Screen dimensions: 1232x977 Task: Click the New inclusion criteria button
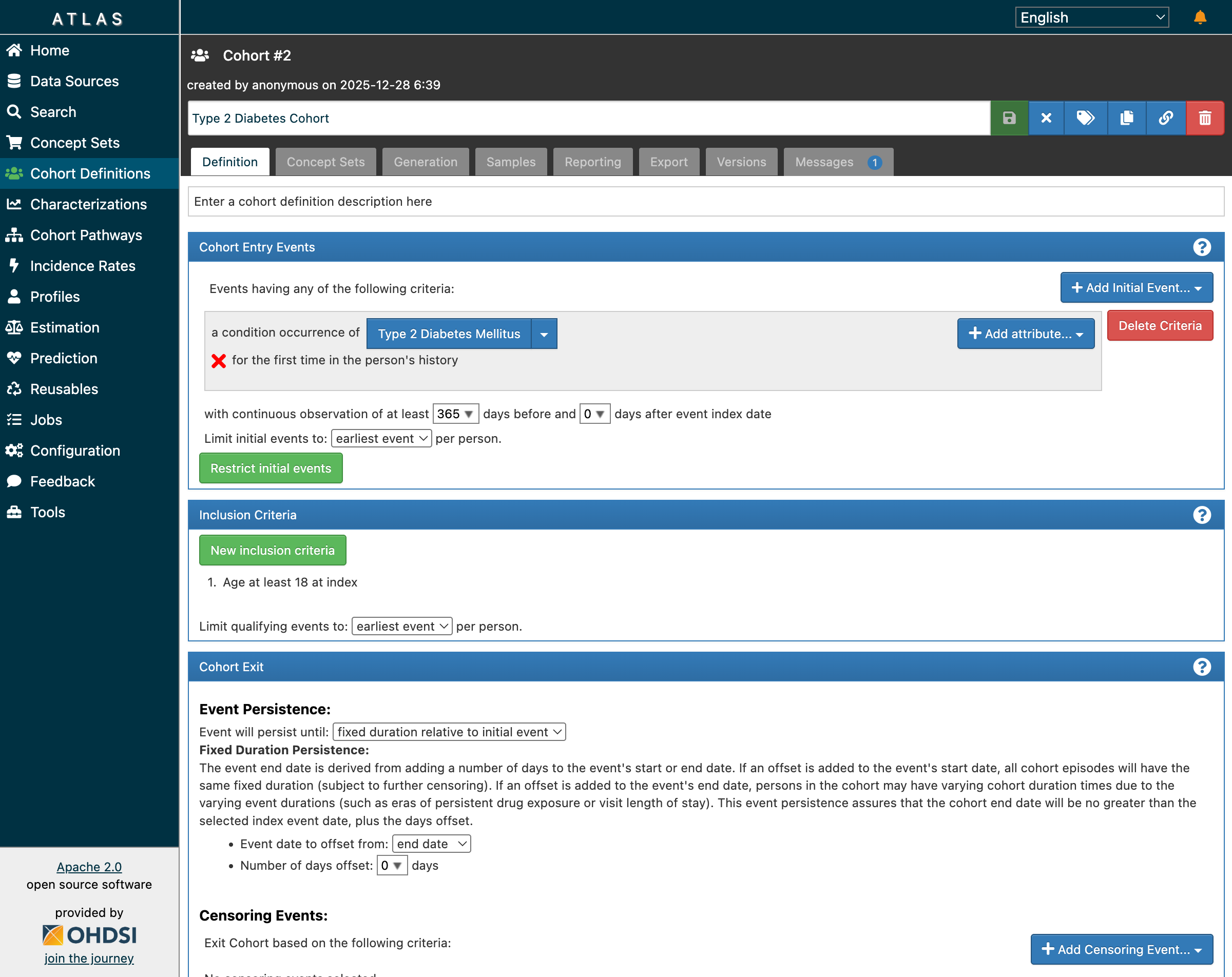coord(273,550)
